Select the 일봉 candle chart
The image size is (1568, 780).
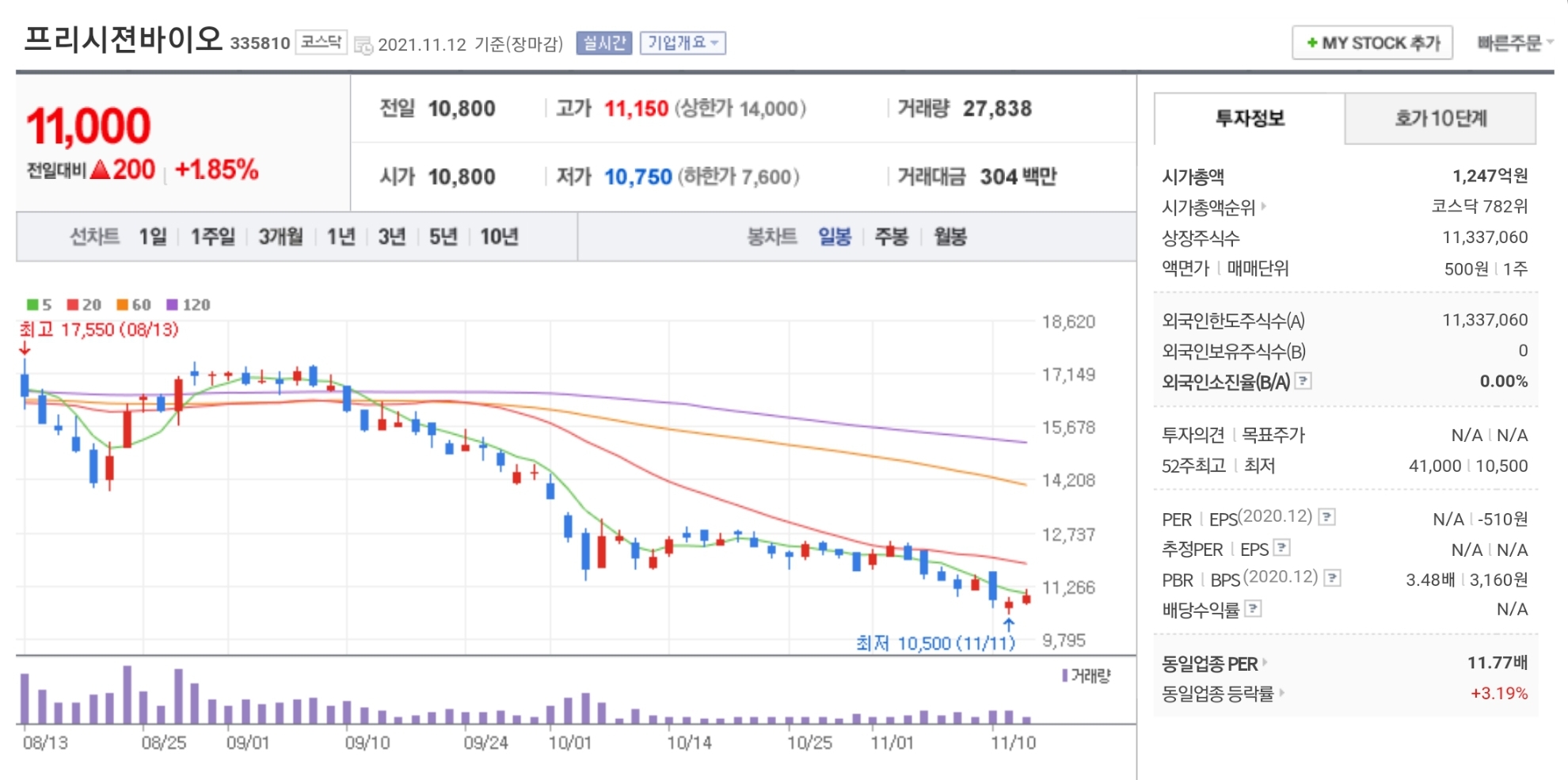(x=835, y=237)
